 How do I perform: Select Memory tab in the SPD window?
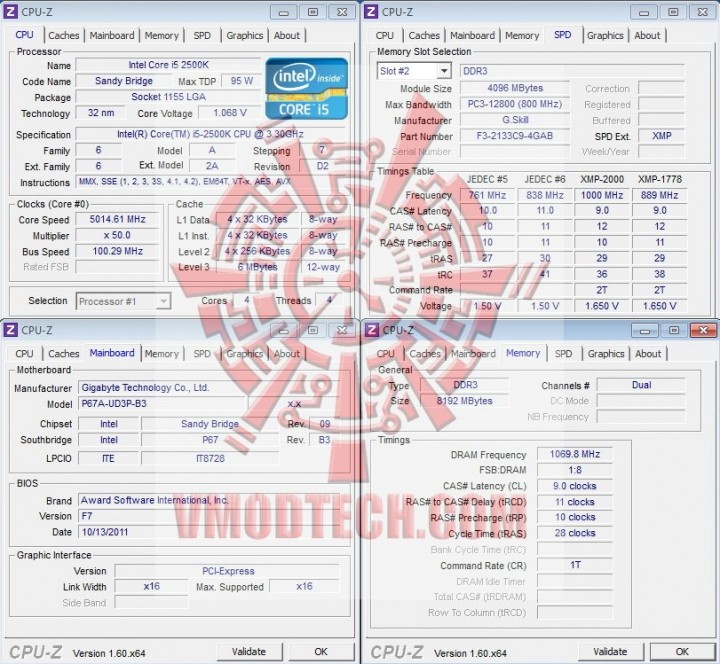click(522, 35)
